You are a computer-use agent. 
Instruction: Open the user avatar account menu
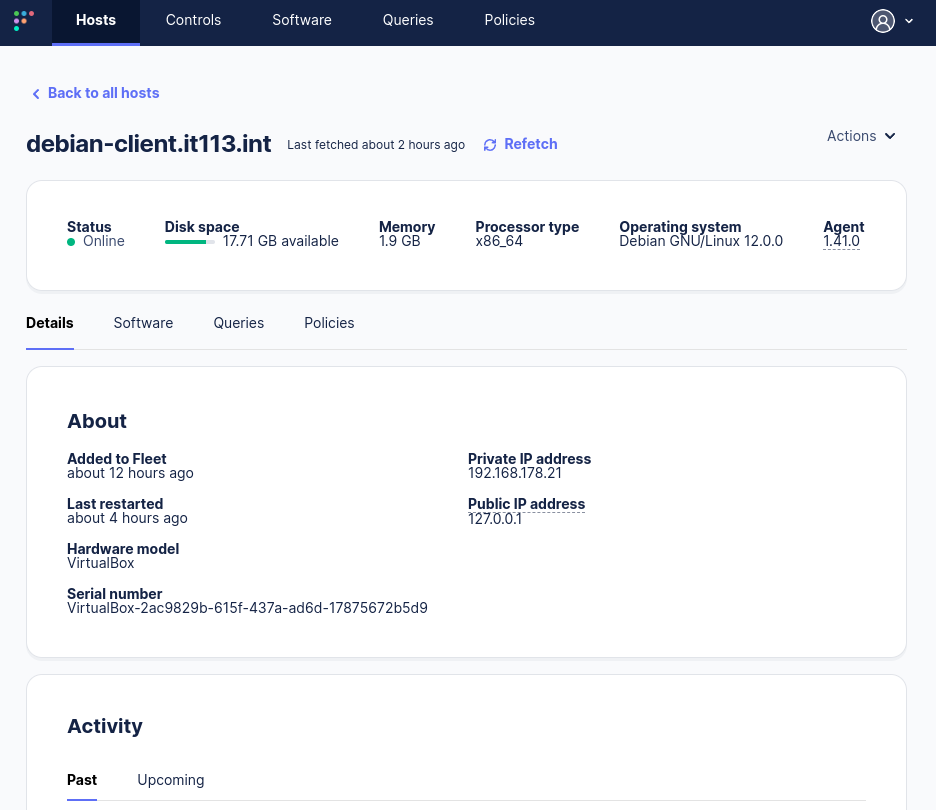coord(882,21)
